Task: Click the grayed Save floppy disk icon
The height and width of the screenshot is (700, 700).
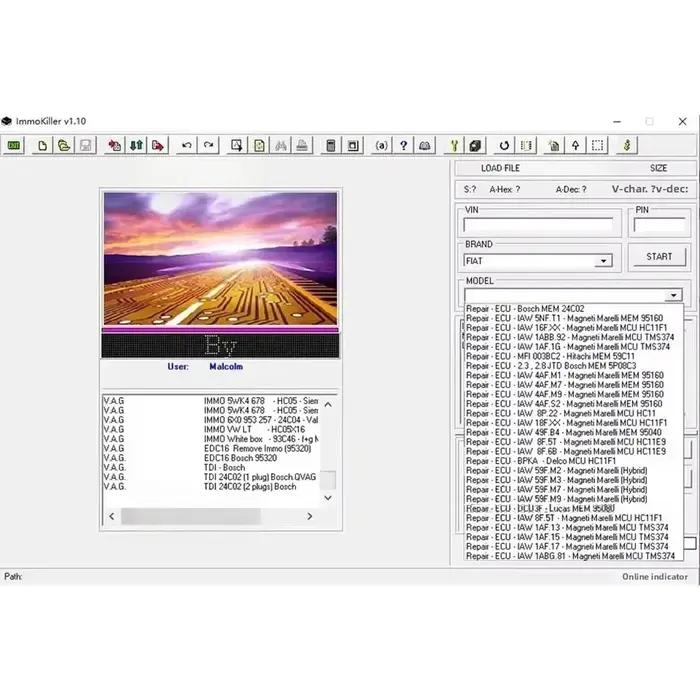Action: [85, 146]
